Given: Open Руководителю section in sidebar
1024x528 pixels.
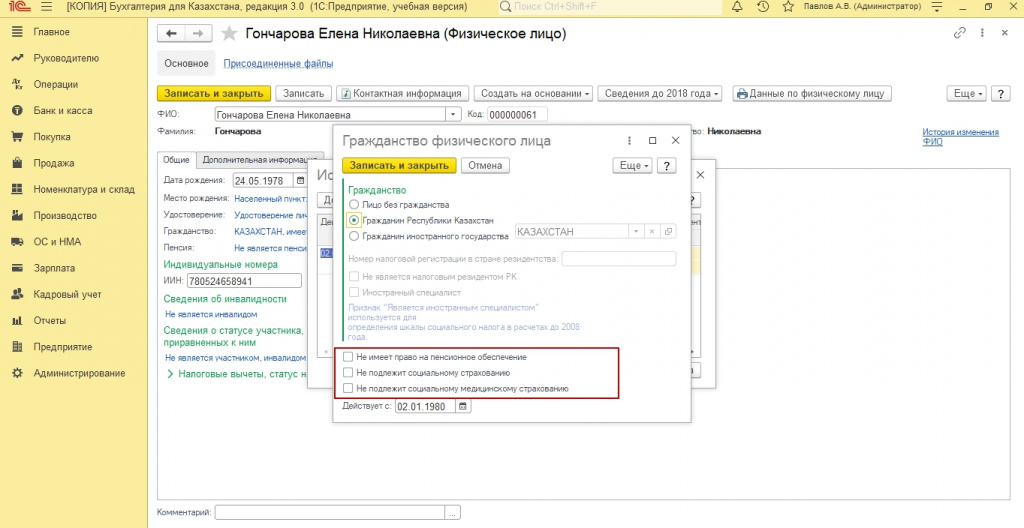Looking at the screenshot, I should coord(66,58).
